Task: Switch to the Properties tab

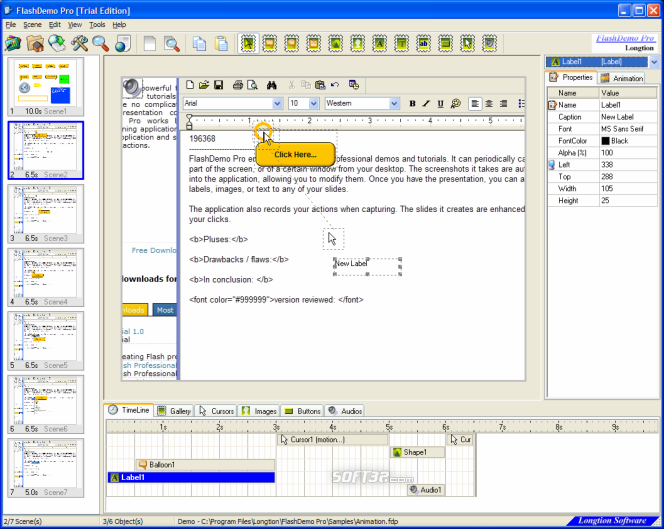Action: (x=571, y=77)
